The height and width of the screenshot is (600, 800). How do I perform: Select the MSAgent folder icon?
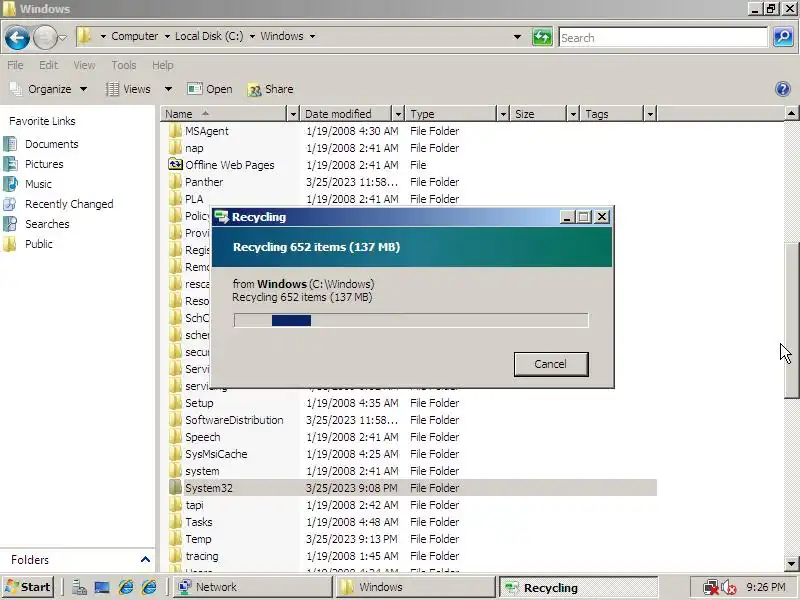[175, 131]
